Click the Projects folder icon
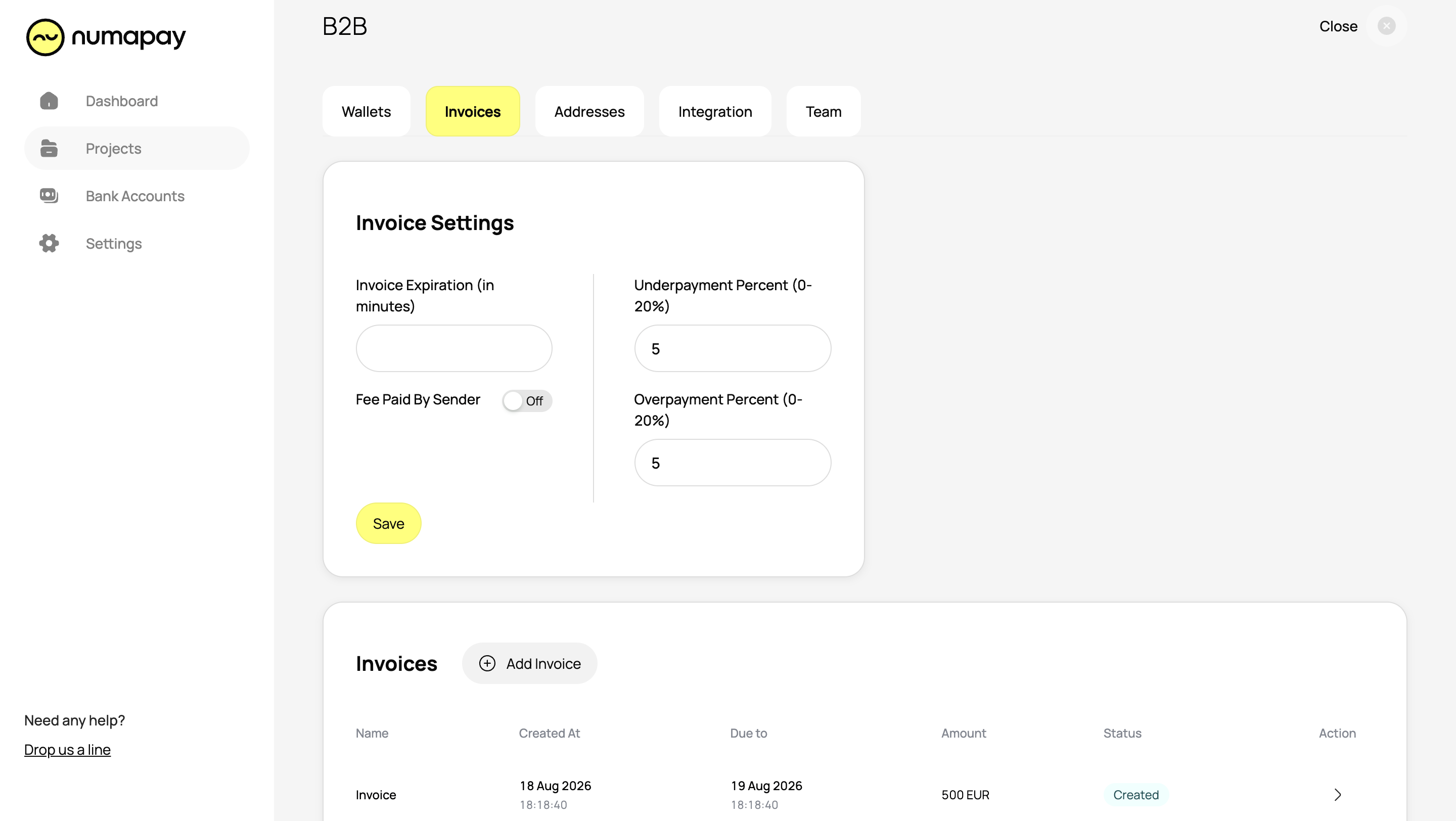1456x821 pixels. [x=49, y=148]
